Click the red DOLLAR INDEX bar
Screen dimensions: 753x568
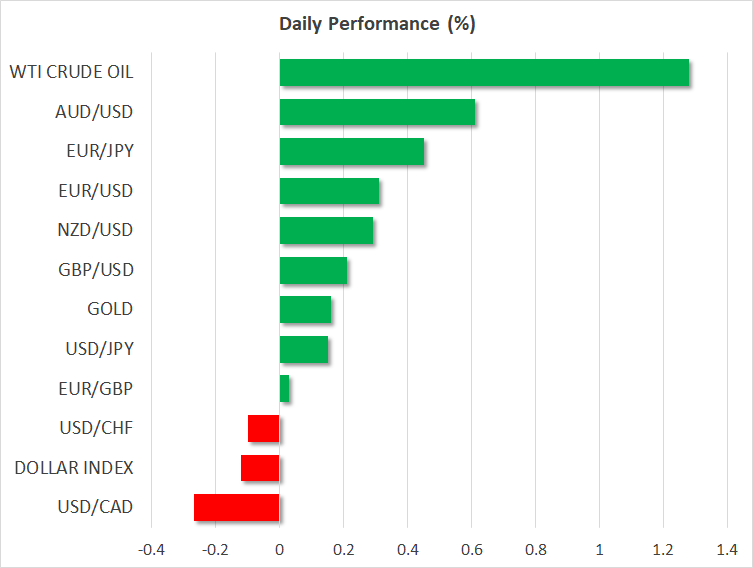tap(260, 468)
